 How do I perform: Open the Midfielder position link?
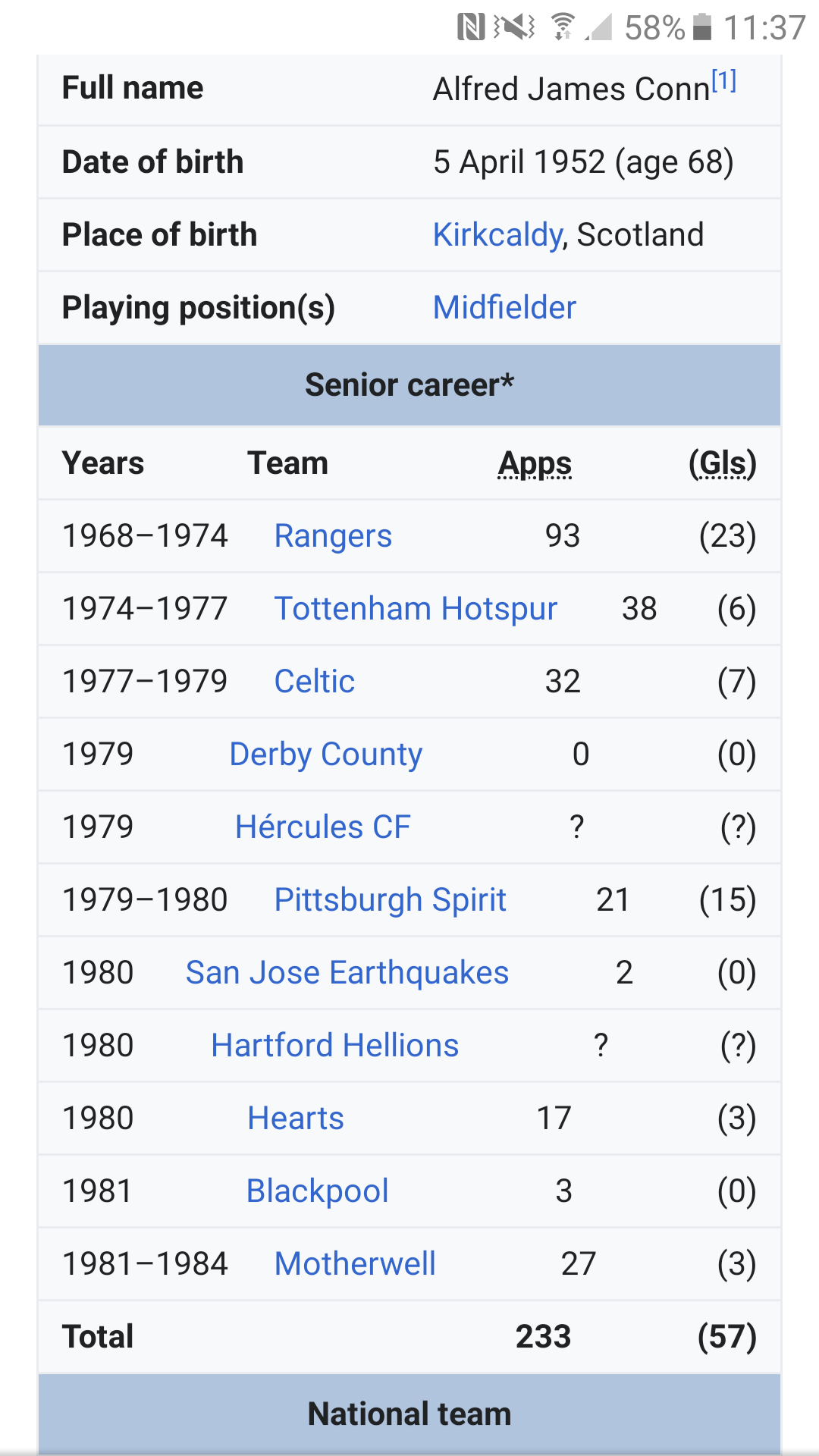[504, 308]
